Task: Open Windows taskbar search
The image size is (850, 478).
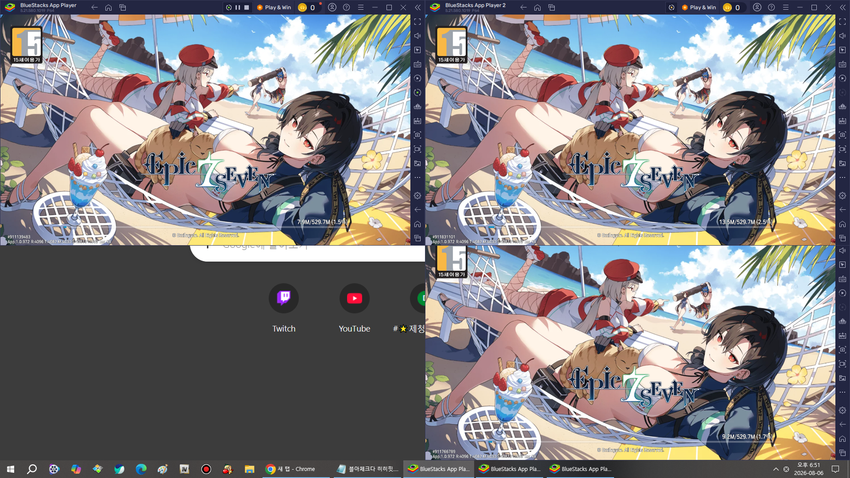Action: click(31, 469)
